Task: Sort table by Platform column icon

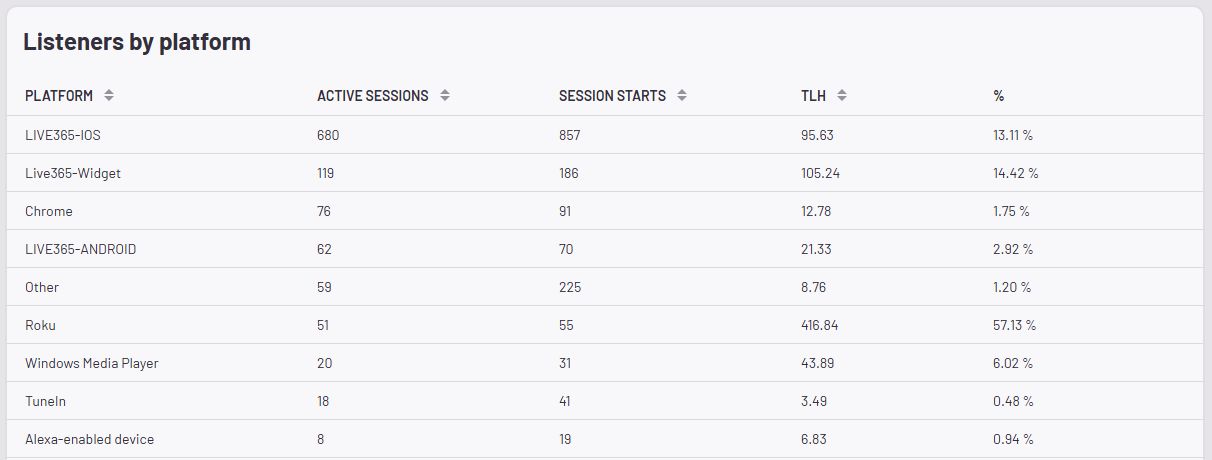Action: [x=109, y=96]
